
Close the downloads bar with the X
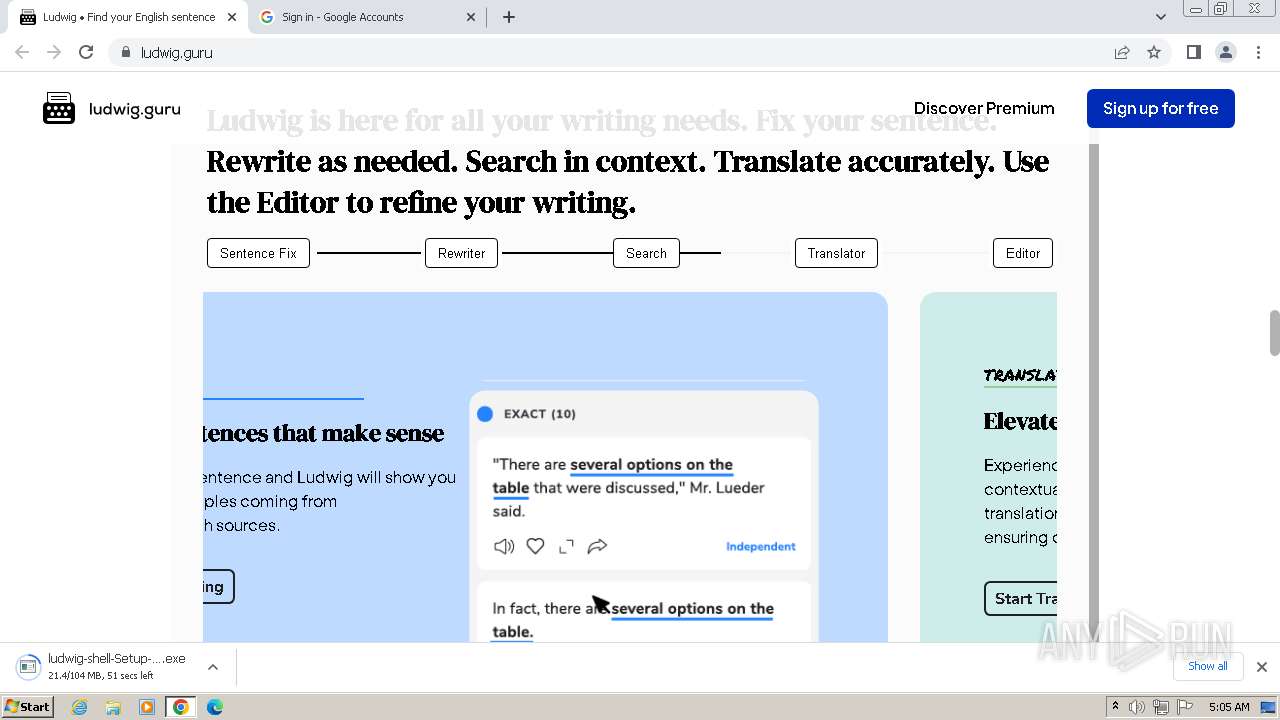pos(1261,667)
